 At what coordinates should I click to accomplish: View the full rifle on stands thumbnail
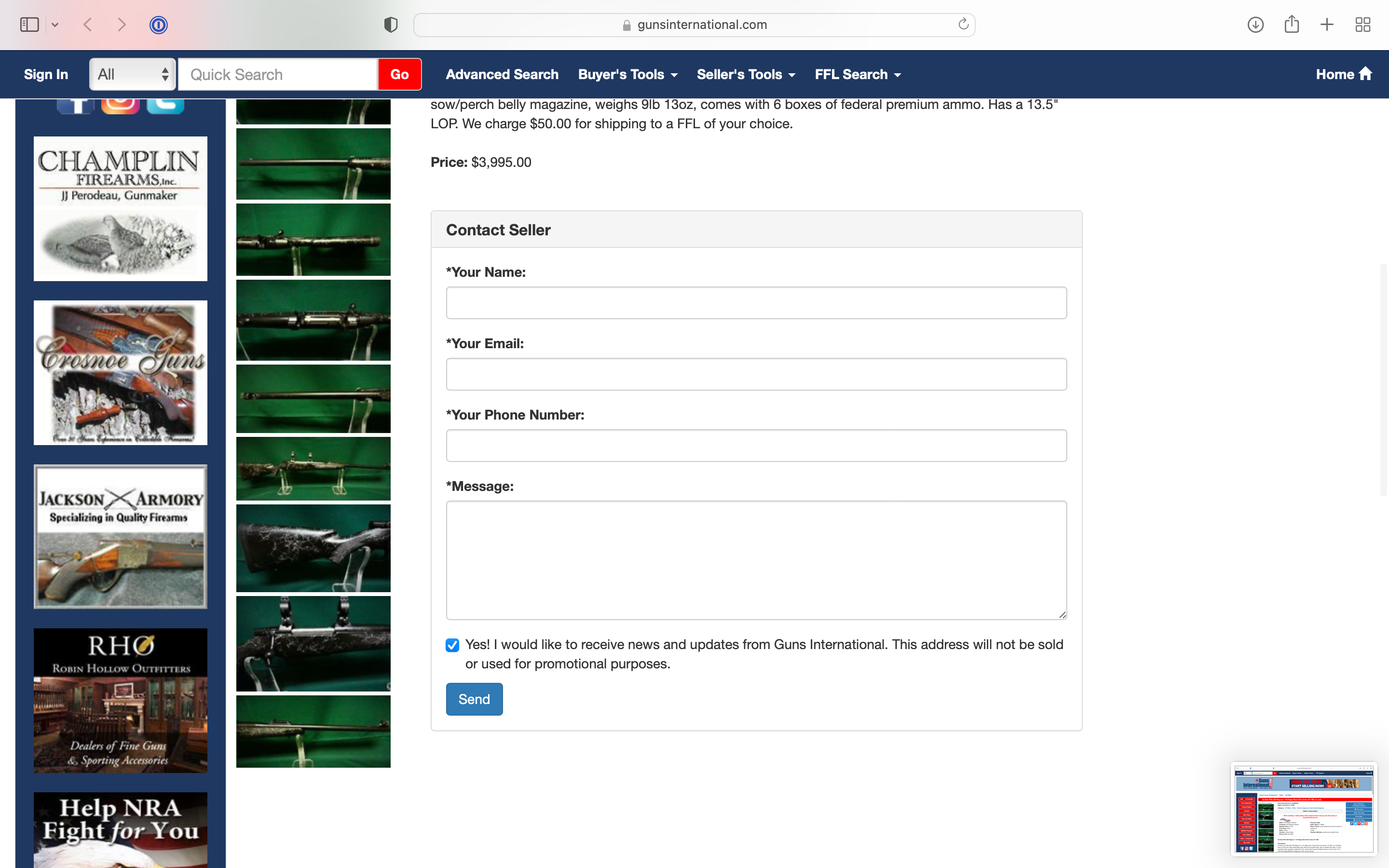(313, 468)
